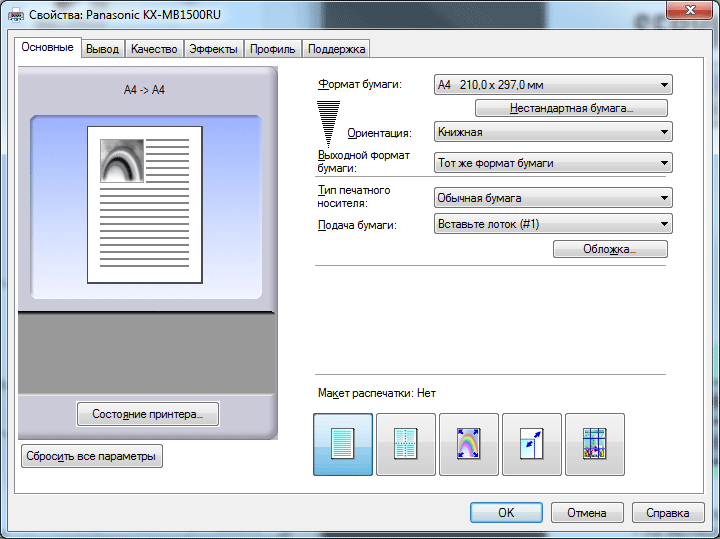
Task: Click the Нестандартная бумага button
Action: (571, 108)
